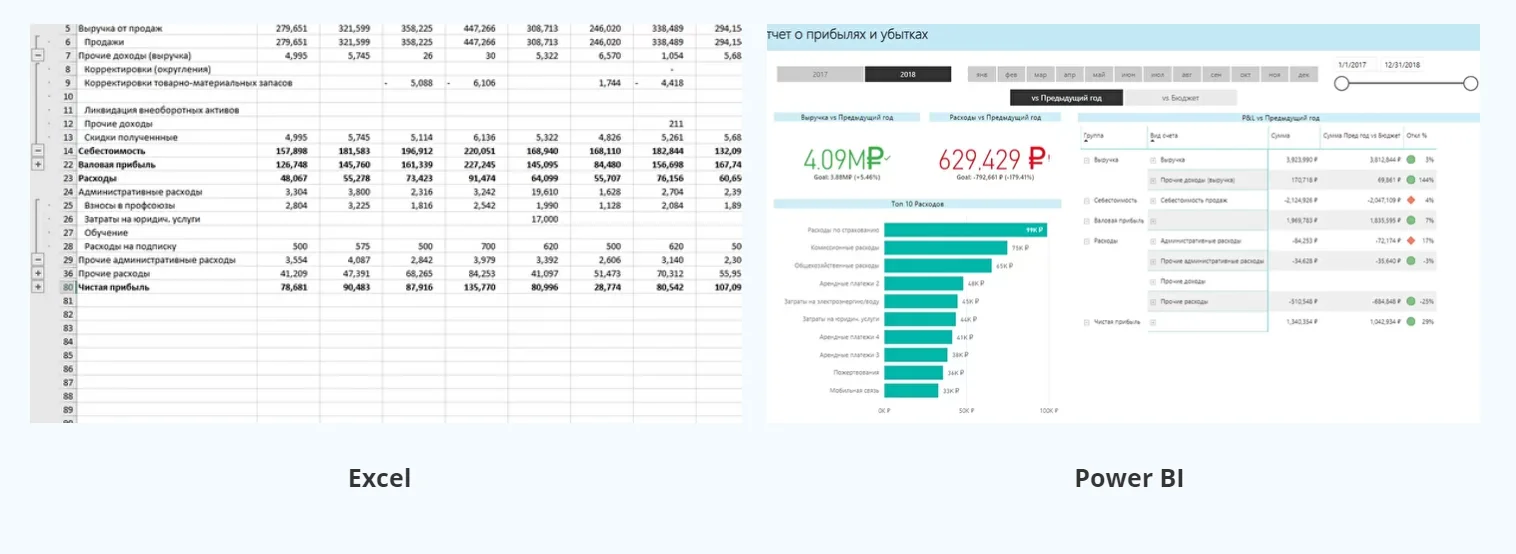Click the end date field 12/31/2018
The height and width of the screenshot is (554, 1516).
click(x=1402, y=65)
